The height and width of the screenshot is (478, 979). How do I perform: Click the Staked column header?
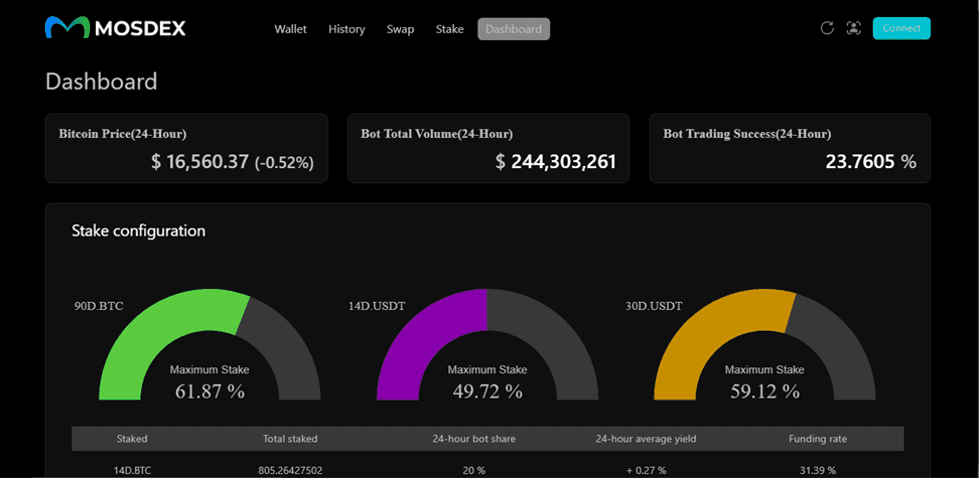(132, 438)
